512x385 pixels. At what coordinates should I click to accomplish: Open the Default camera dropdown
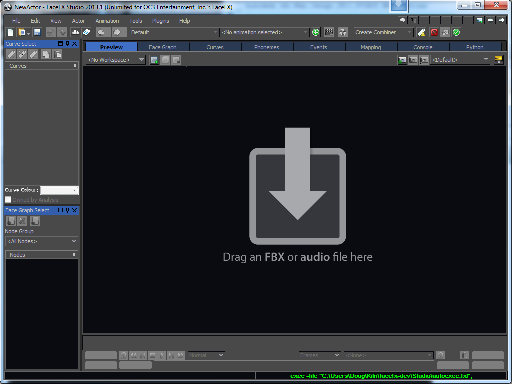point(460,60)
